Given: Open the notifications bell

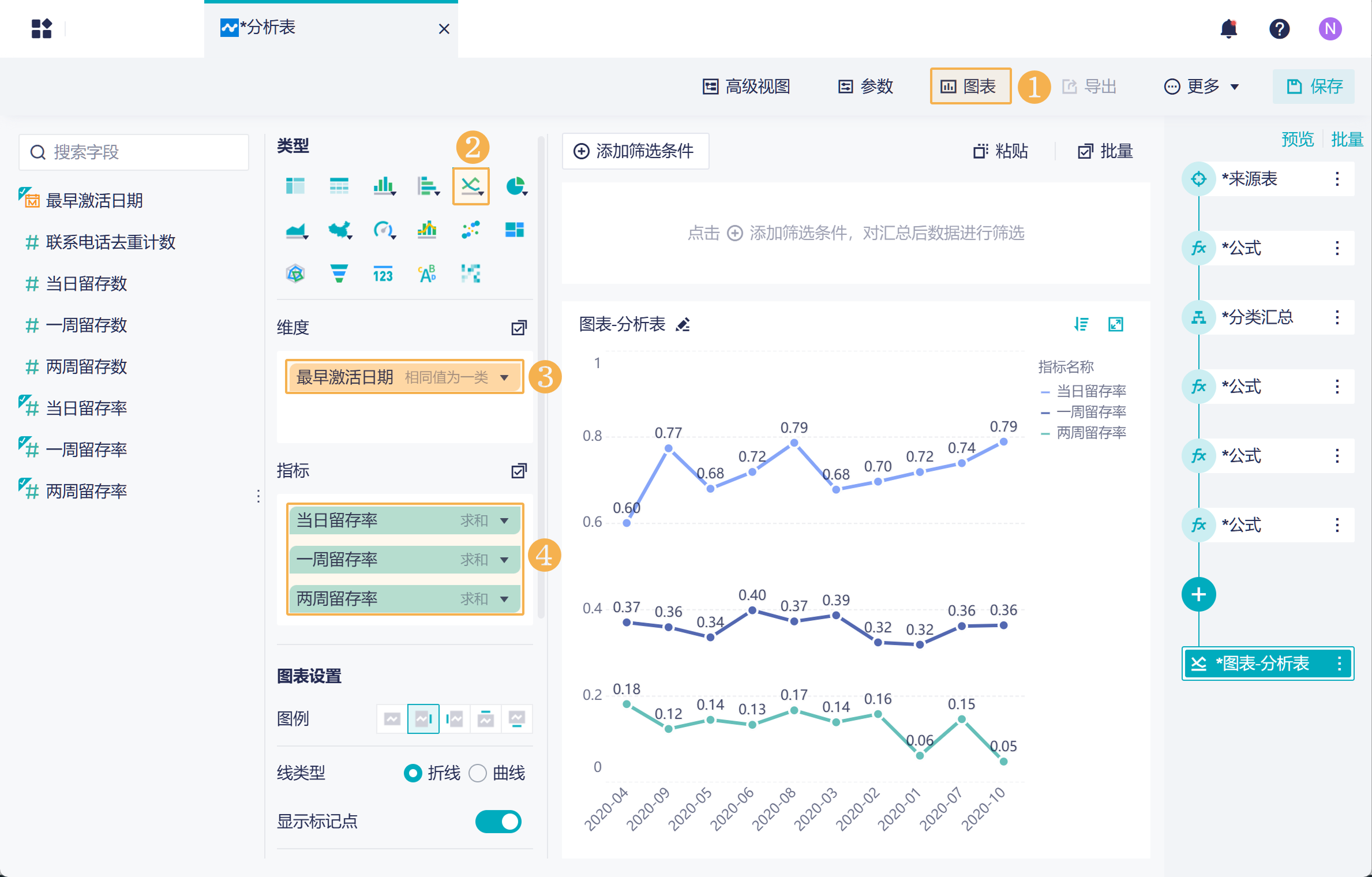Looking at the screenshot, I should pos(1228,28).
